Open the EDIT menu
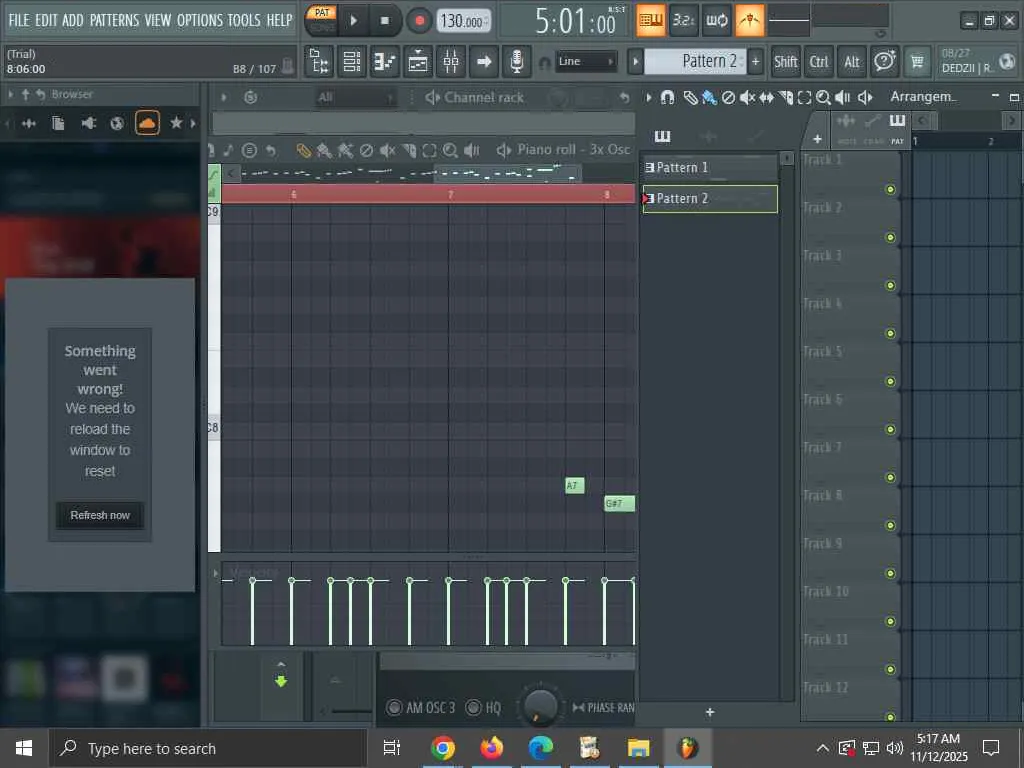This screenshot has height=768, width=1024. point(46,20)
